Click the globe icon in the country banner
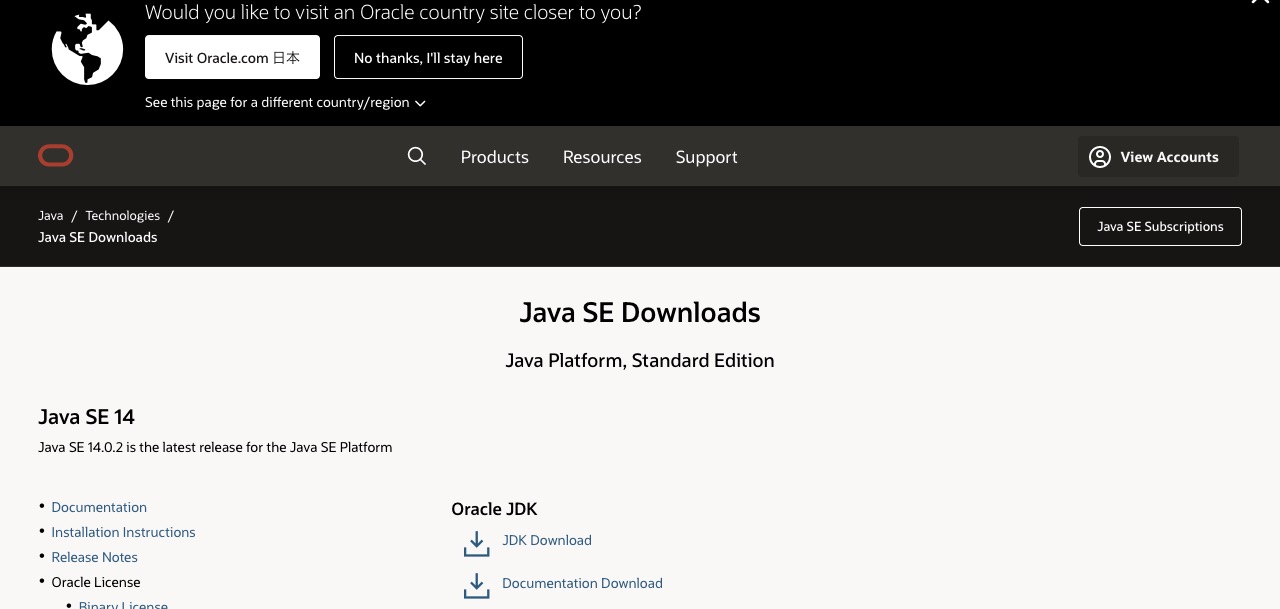This screenshot has height=609, width=1280. click(x=88, y=49)
